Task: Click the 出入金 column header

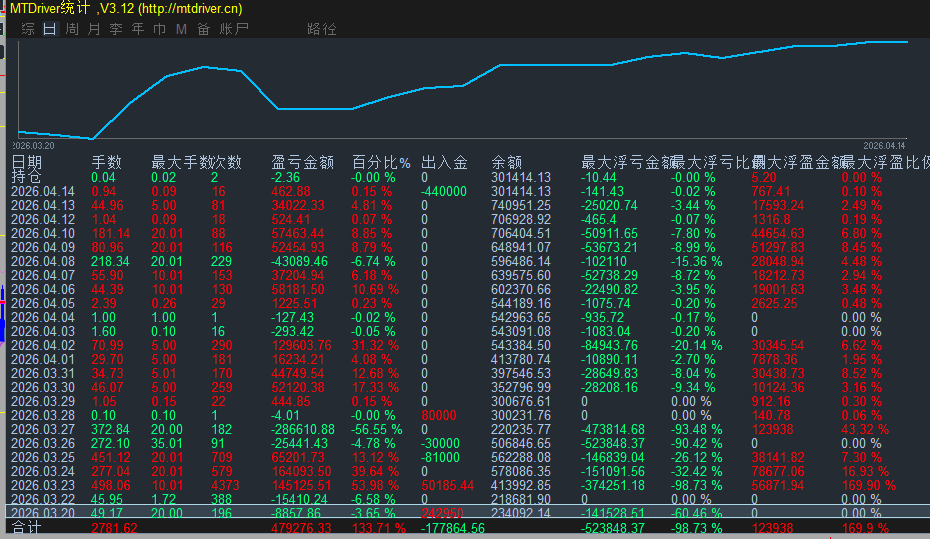Action: (x=444, y=162)
